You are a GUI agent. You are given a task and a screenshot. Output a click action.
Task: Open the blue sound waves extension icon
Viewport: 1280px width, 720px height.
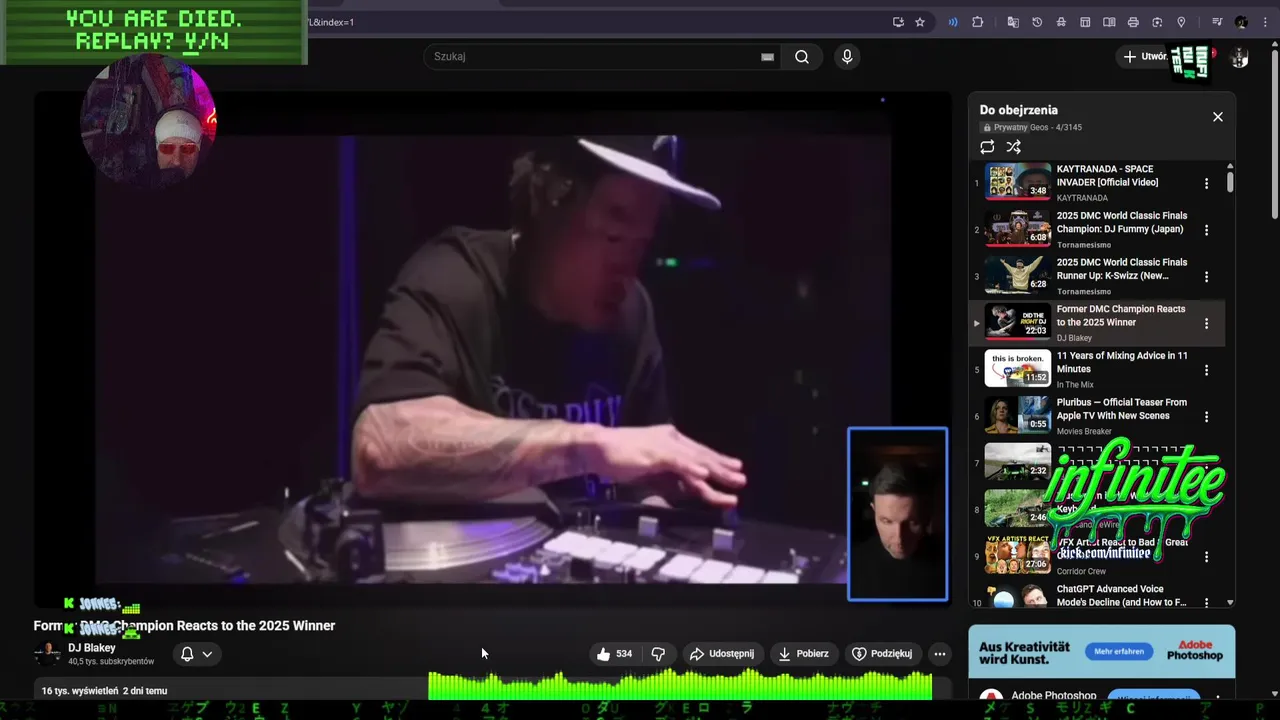(953, 22)
